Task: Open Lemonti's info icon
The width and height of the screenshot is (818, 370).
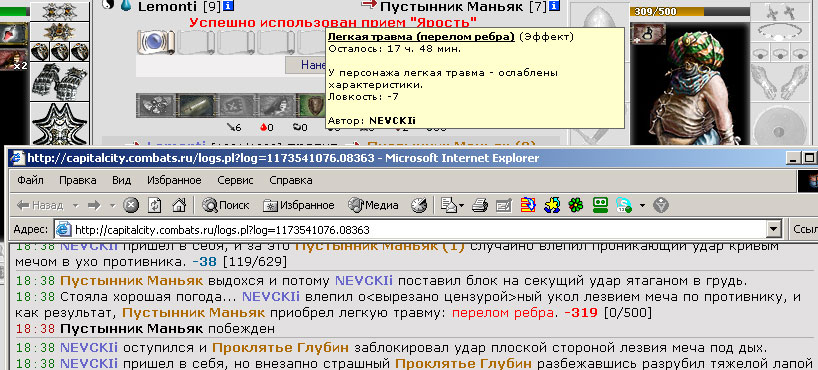Action: pyautogui.click(x=228, y=6)
